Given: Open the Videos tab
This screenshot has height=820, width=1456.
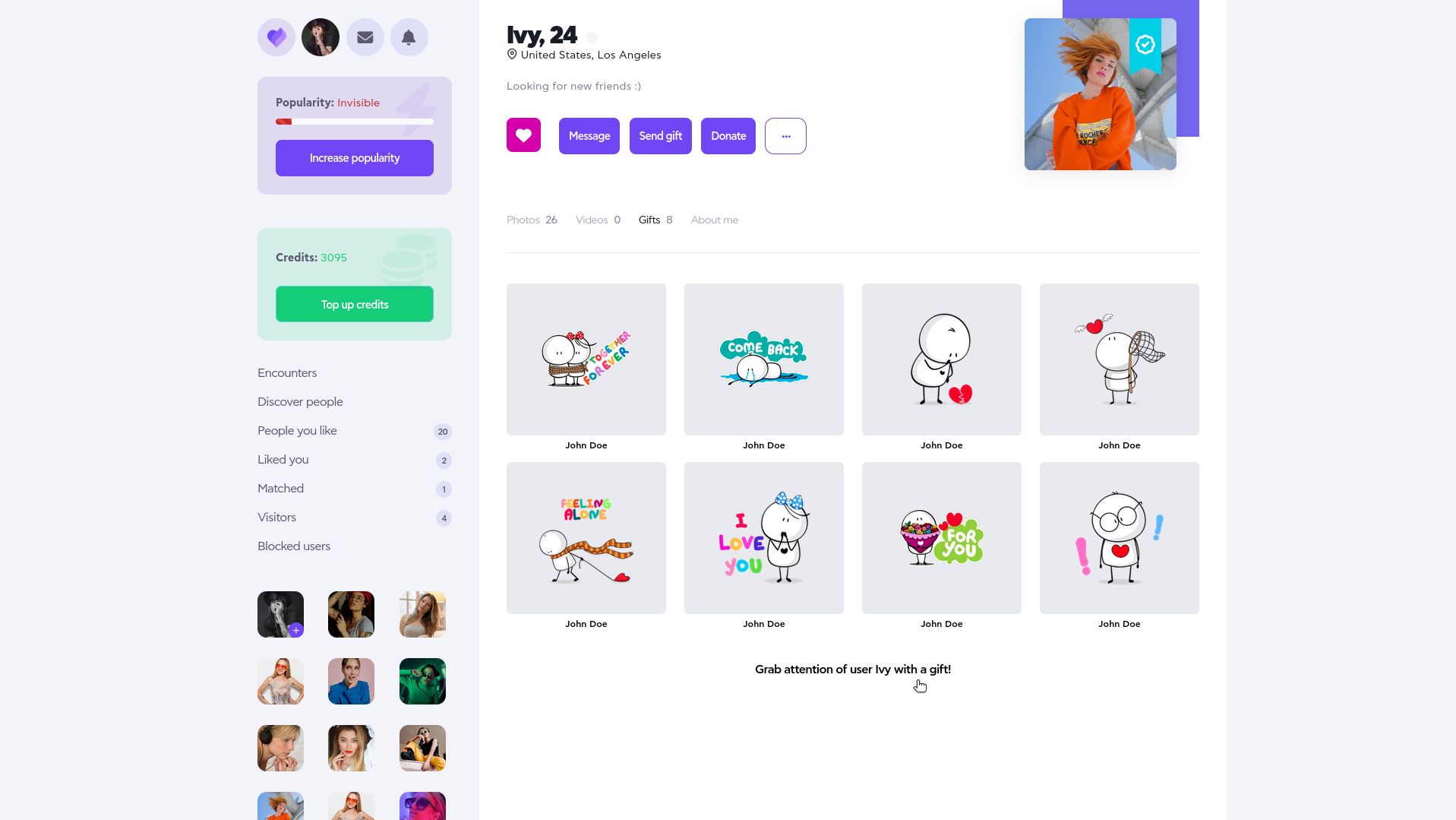Looking at the screenshot, I should tap(598, 220).
